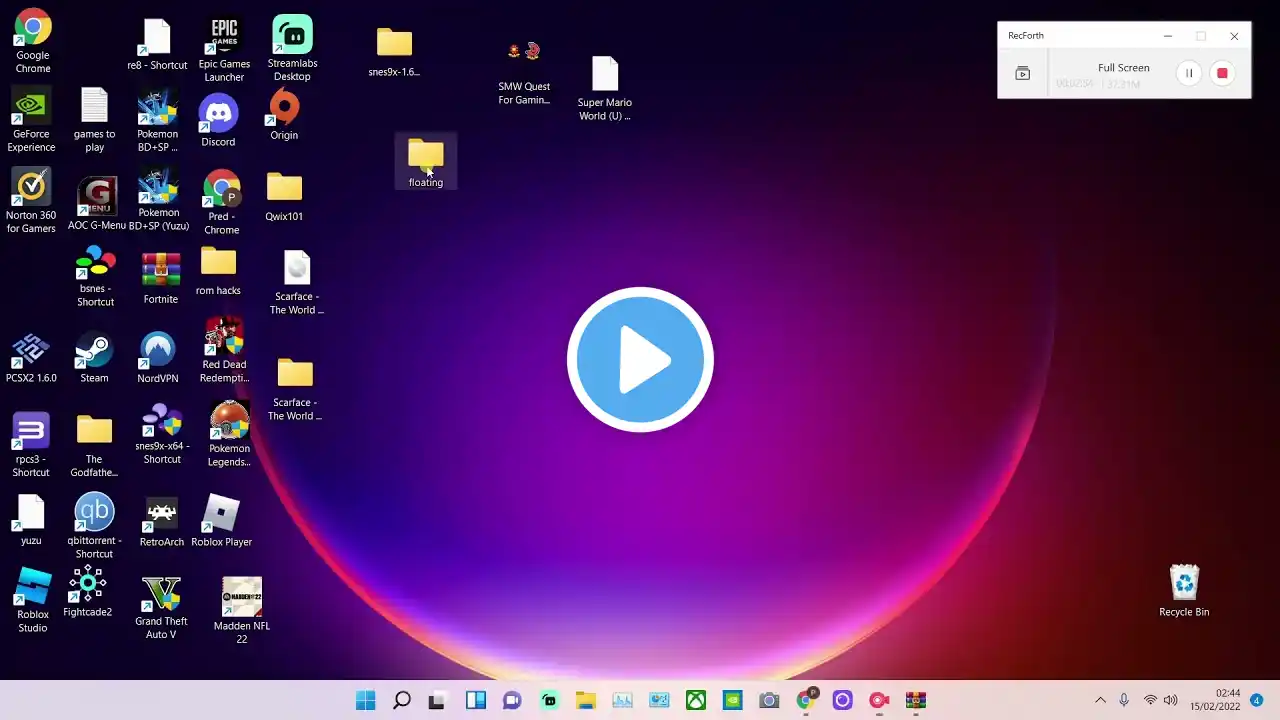This screenshot has height=720, width=1280.
Task: Open WinRAR from the taskbar
Action: 916,700
